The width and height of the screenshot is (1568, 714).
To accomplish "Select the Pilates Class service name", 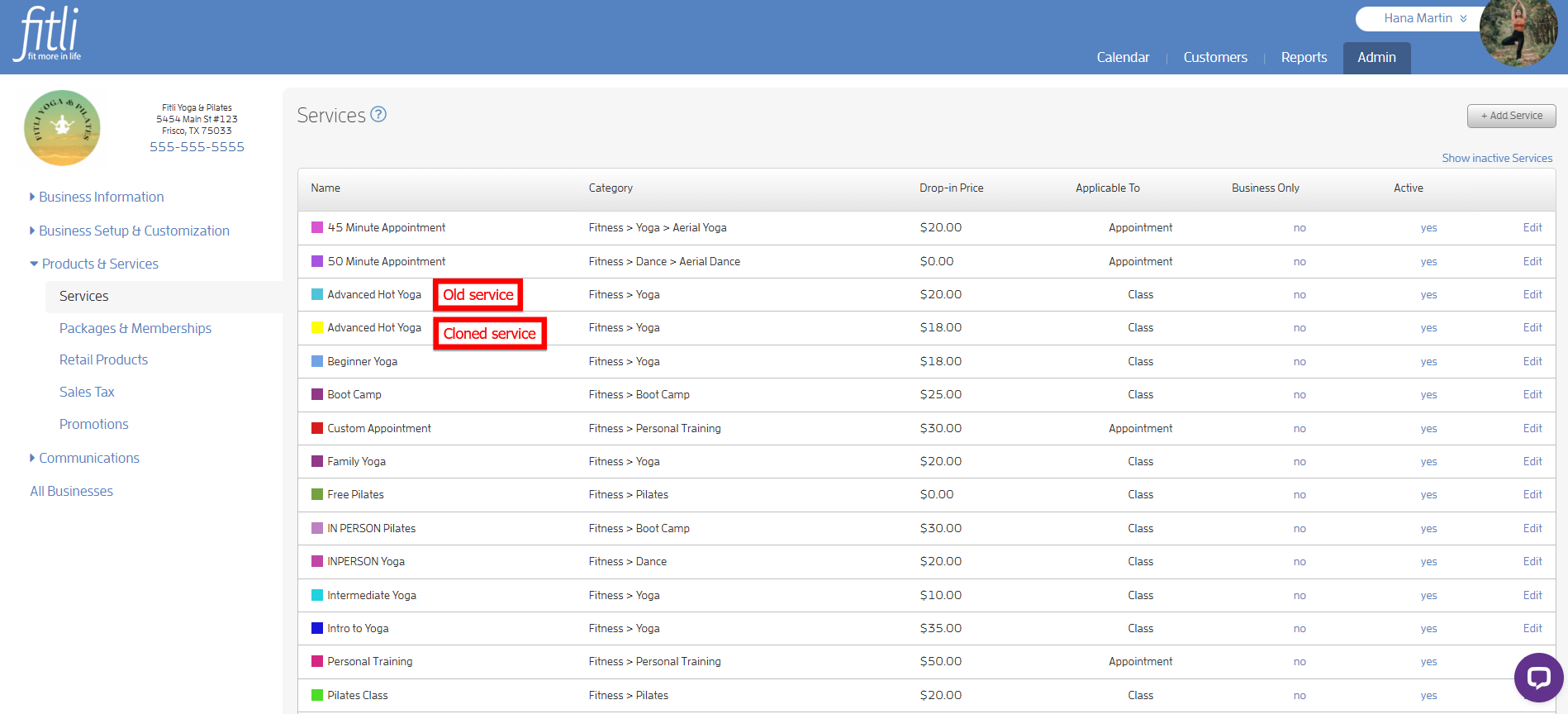I will click(357, 695).
